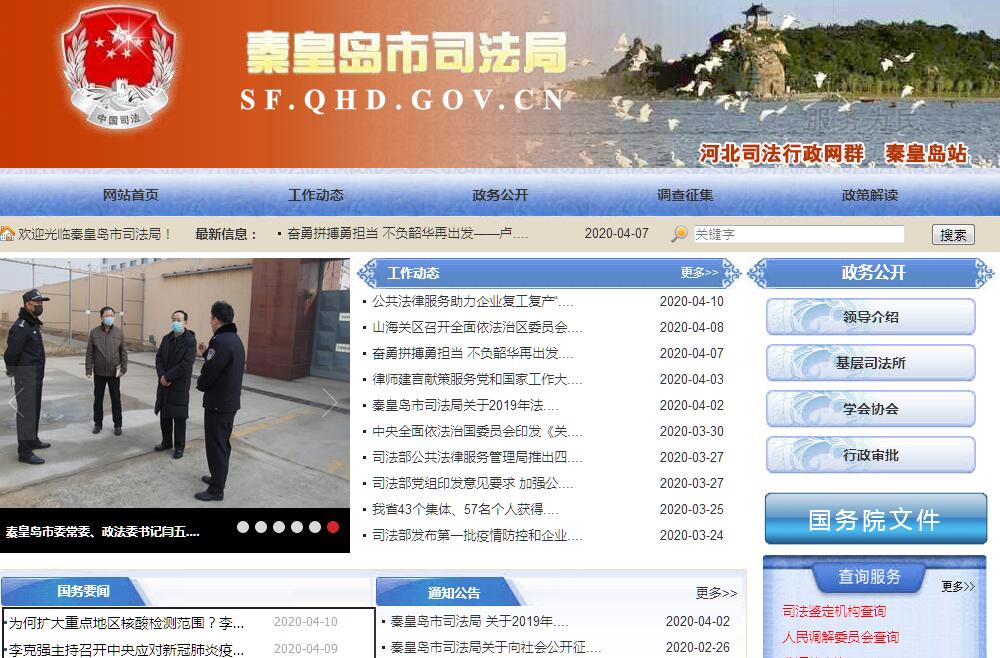This screenshot has height=658, width=1000.
Task: Click the 河北司法行政网群 banner text
Action: pyautogui.click(x=782, y=153)
